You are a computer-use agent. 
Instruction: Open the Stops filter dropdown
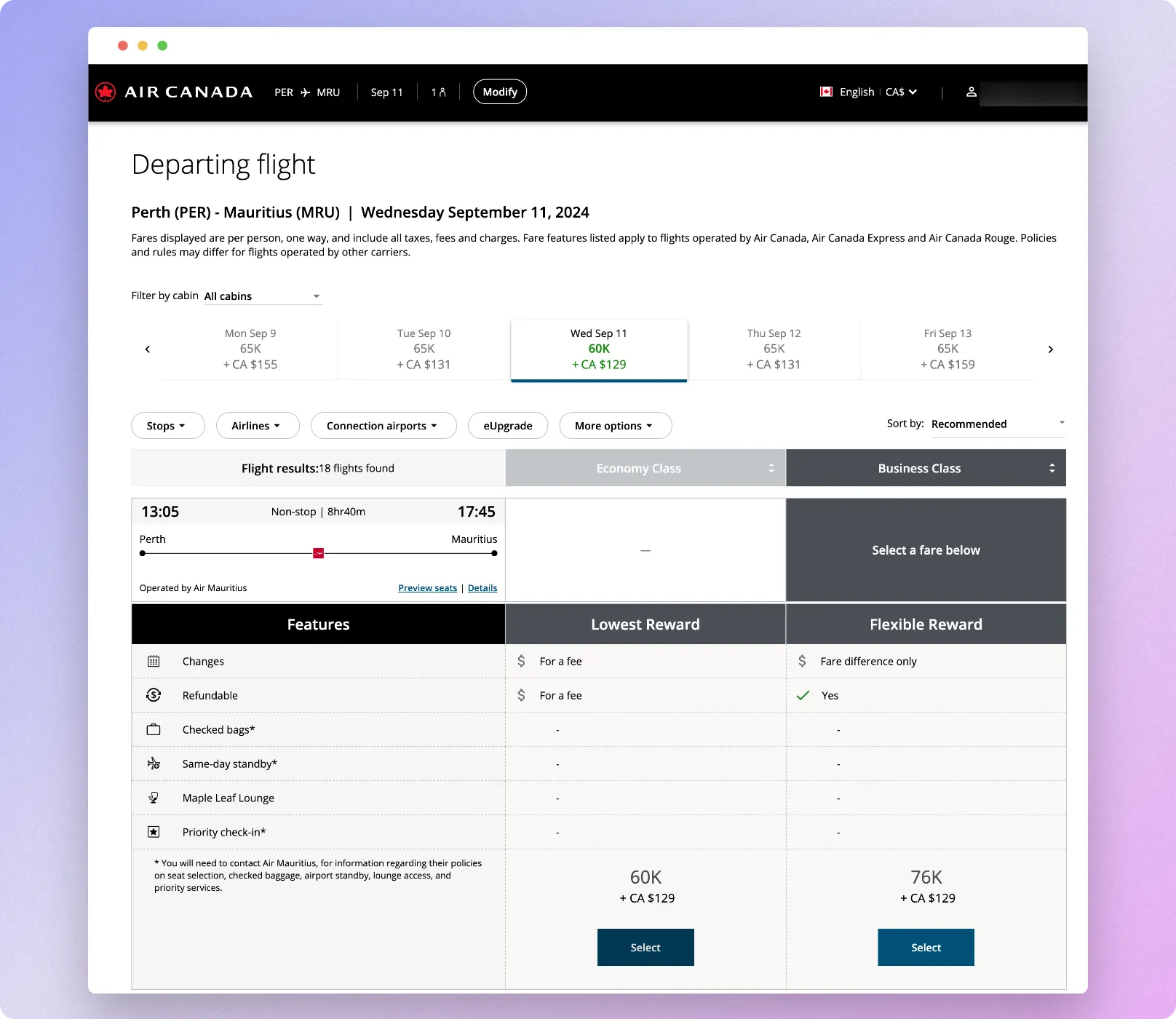click(x=168, y=426)
